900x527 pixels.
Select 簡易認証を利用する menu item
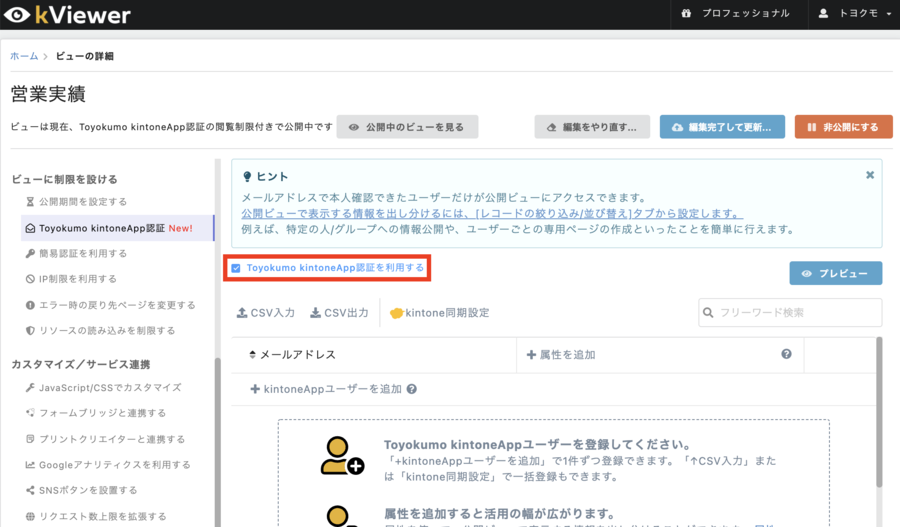tap(76, 253)
